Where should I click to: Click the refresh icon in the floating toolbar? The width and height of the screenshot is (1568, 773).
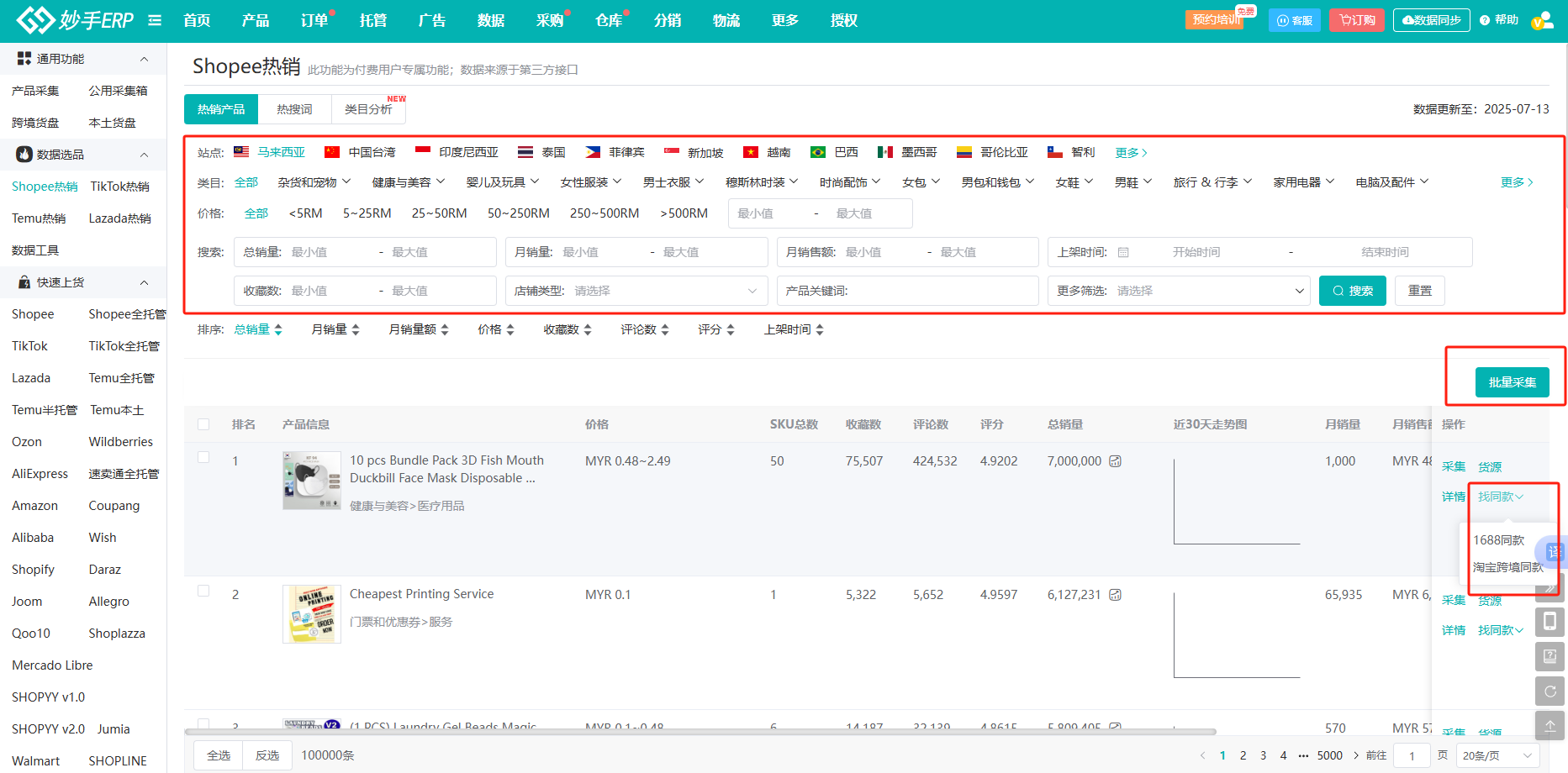[1550, 691]
